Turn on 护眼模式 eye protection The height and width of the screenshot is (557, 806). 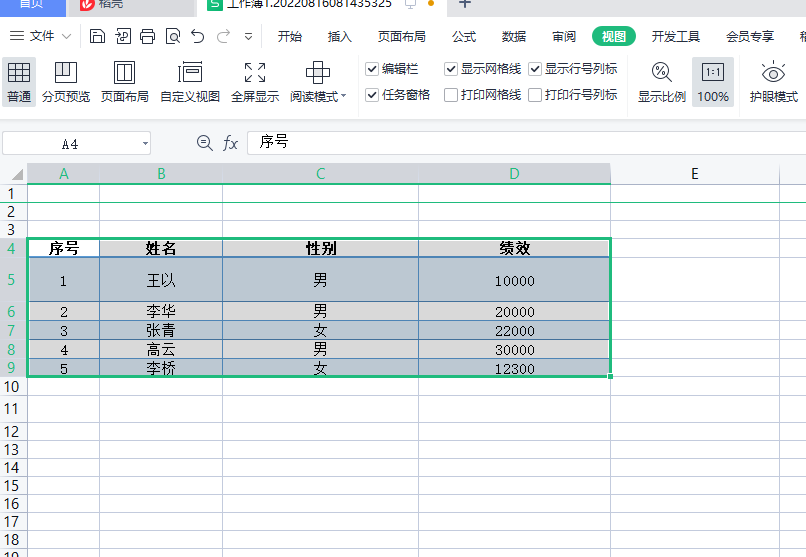click(773, 82)
